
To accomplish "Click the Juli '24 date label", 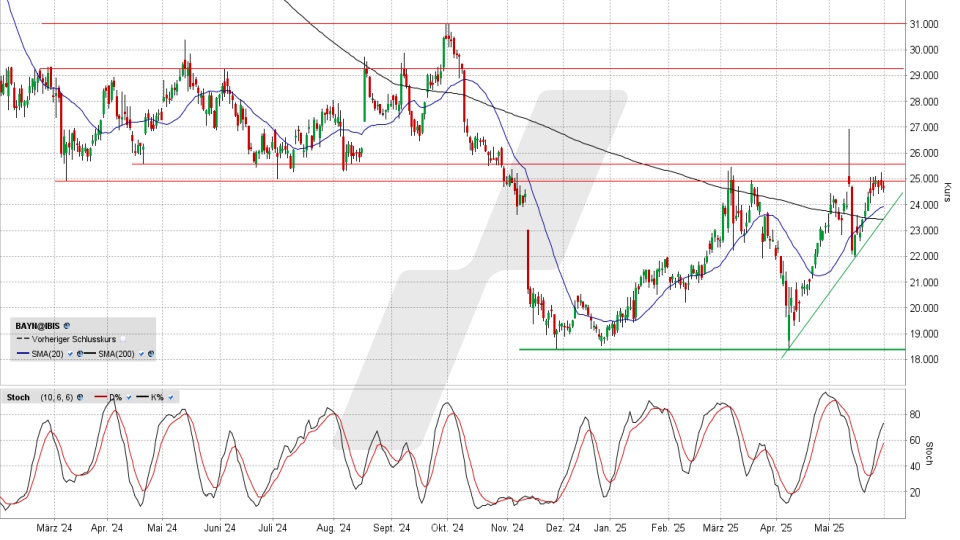I will click(x=272, y=528).
